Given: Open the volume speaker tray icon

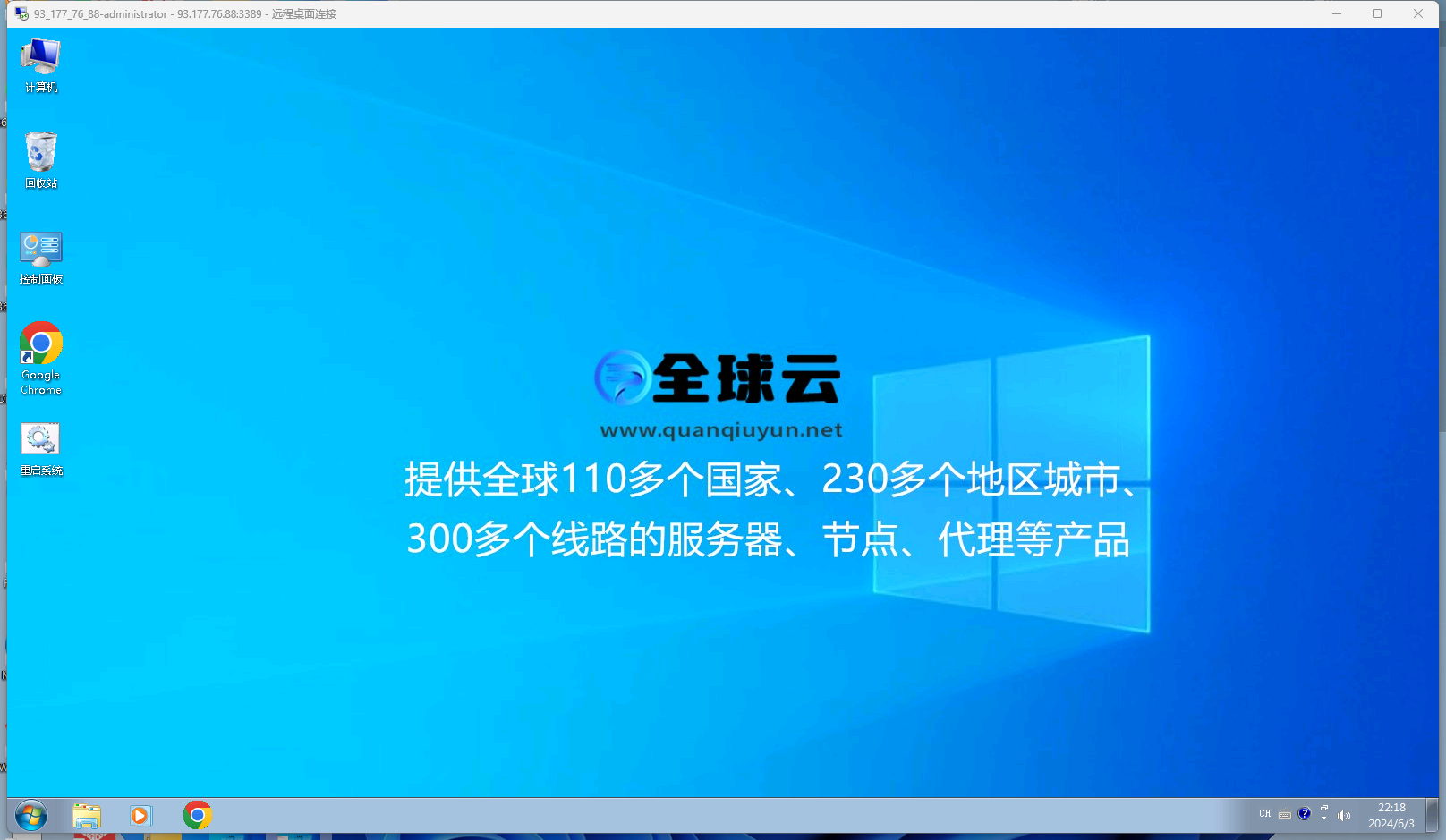Looking at the screenshot, I should [1344, 816].
